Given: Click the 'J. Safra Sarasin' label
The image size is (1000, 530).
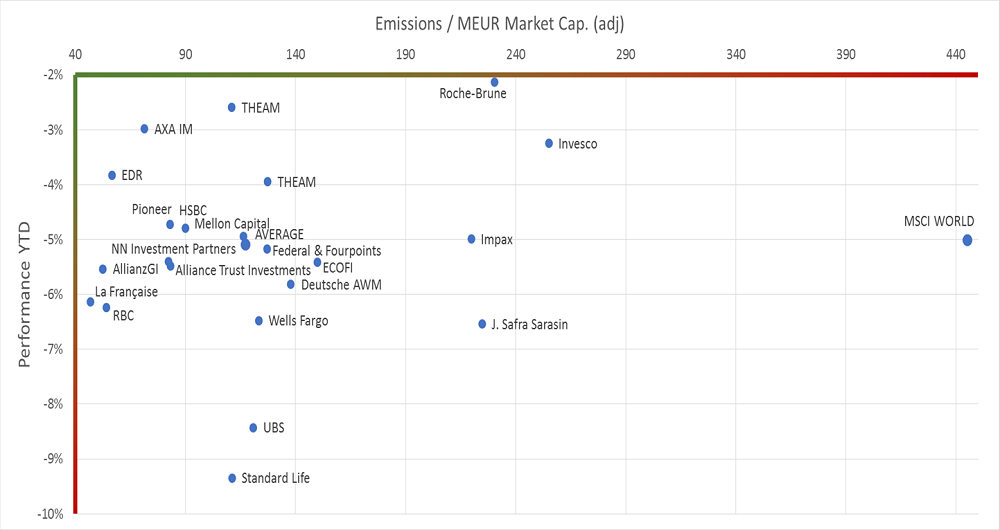Looking at the screenshot, I should 529,325.
